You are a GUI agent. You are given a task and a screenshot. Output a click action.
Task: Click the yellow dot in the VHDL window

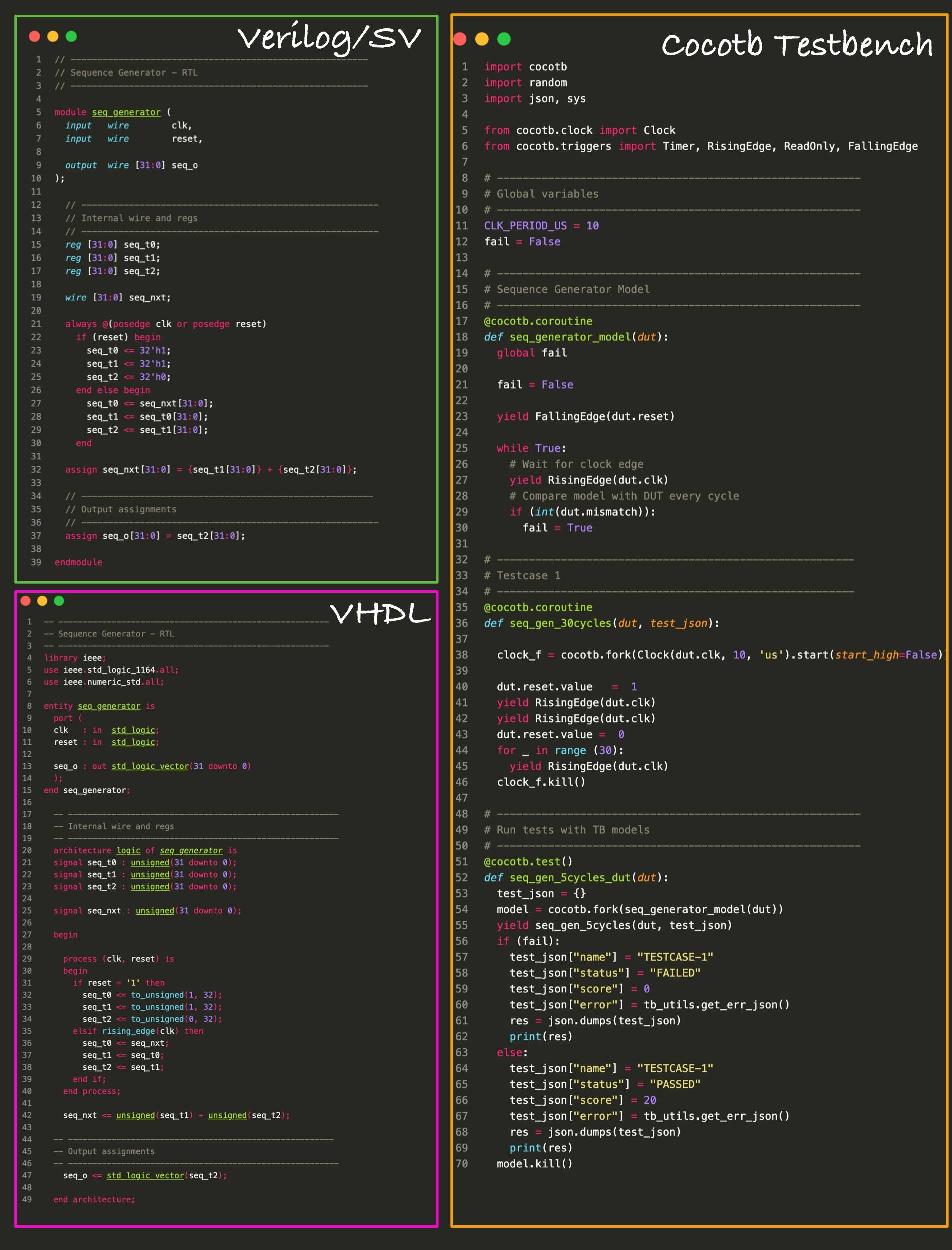(x=42, y=601)
